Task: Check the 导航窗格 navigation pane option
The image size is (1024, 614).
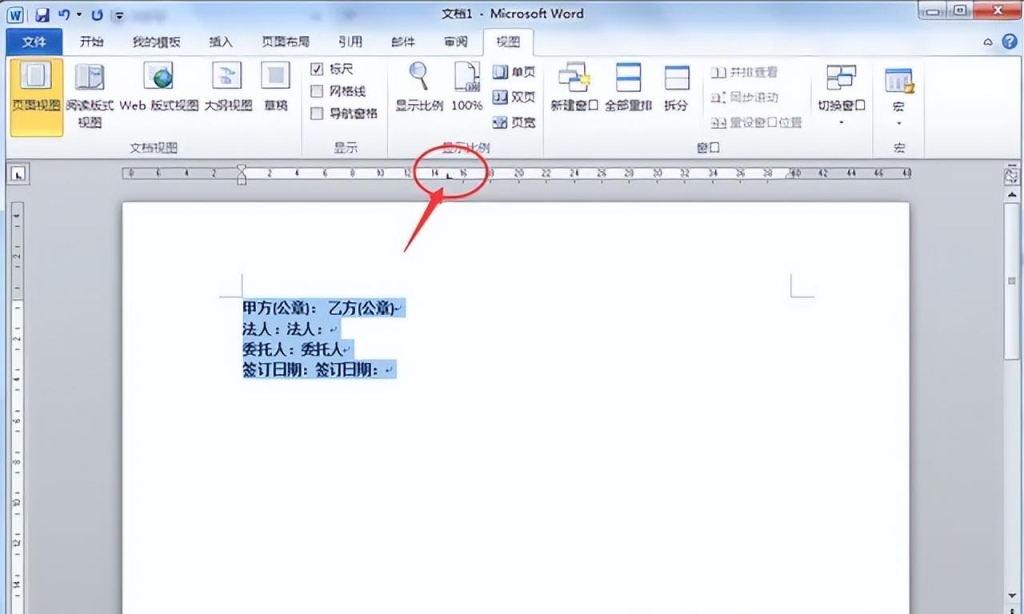Action: pos(318,111)
